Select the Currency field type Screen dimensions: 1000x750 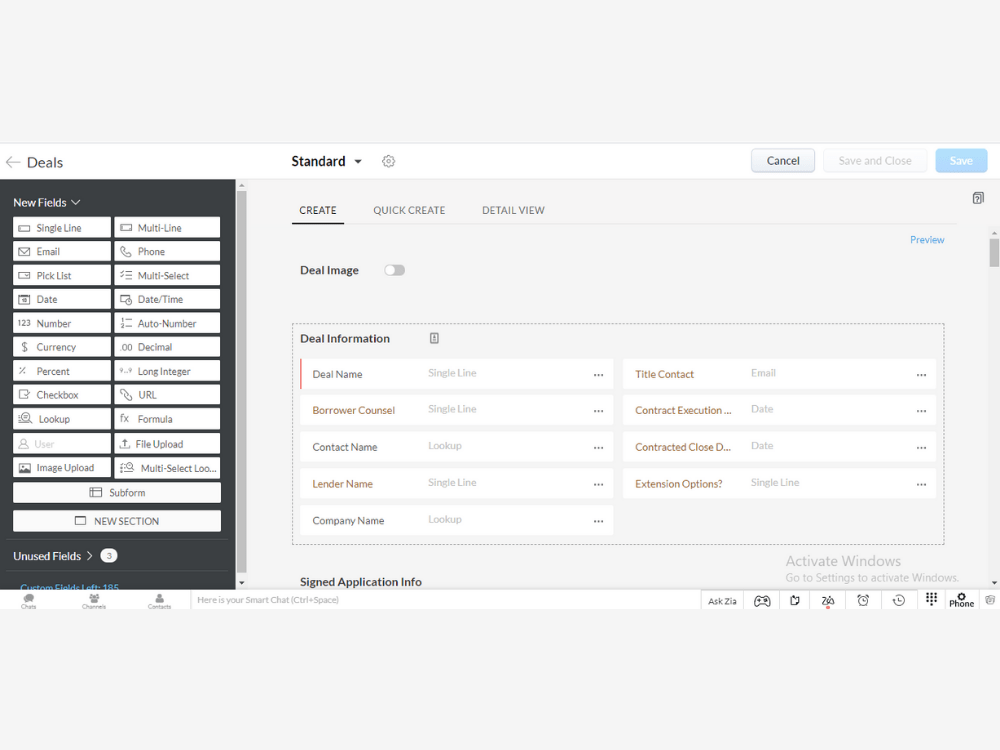click(x=62, y=347)
